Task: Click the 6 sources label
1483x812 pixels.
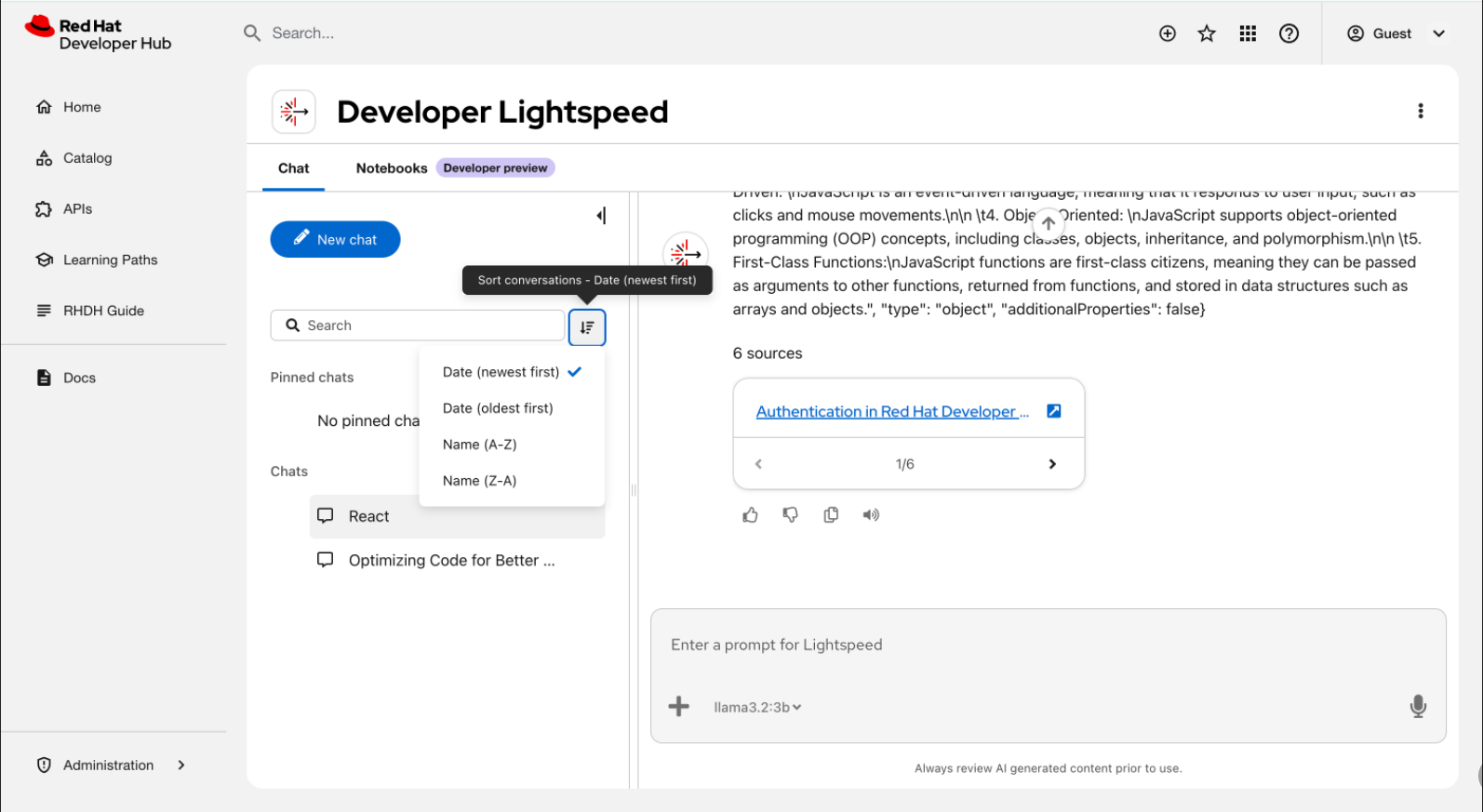Action: click(x=767, y=353)
